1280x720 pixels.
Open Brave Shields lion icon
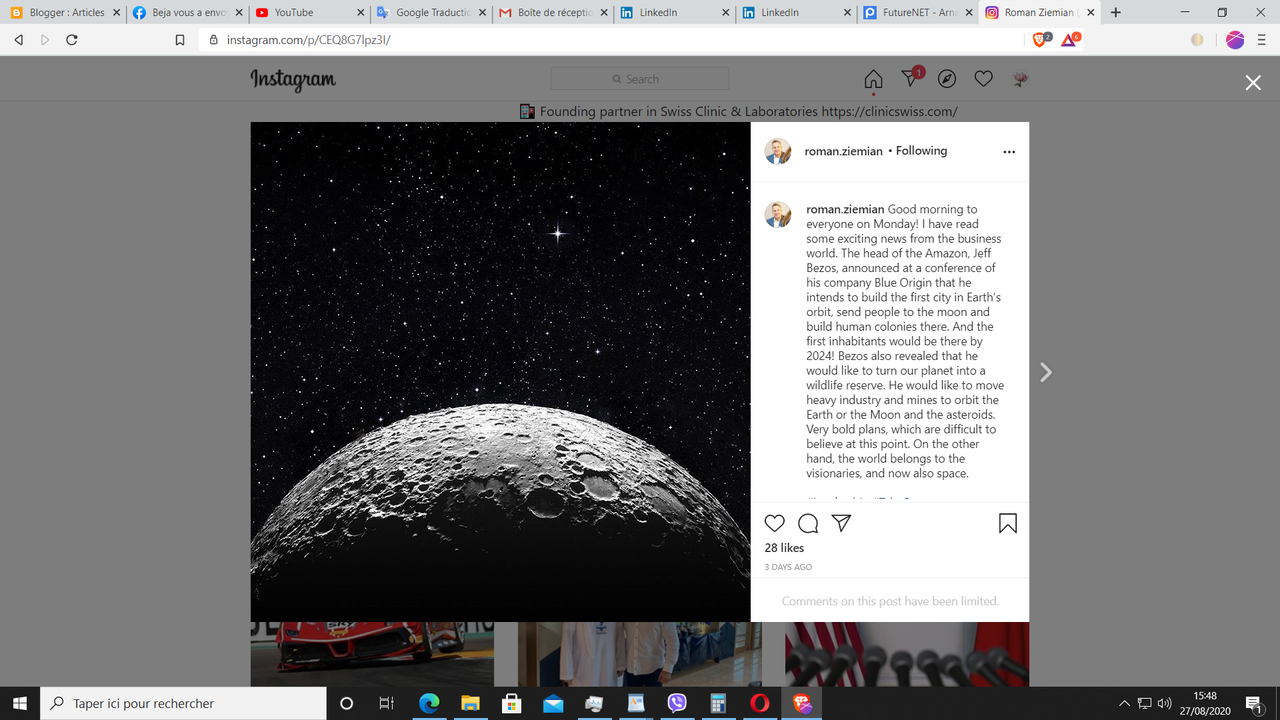pyautogui.click(x=1040, y=40)
